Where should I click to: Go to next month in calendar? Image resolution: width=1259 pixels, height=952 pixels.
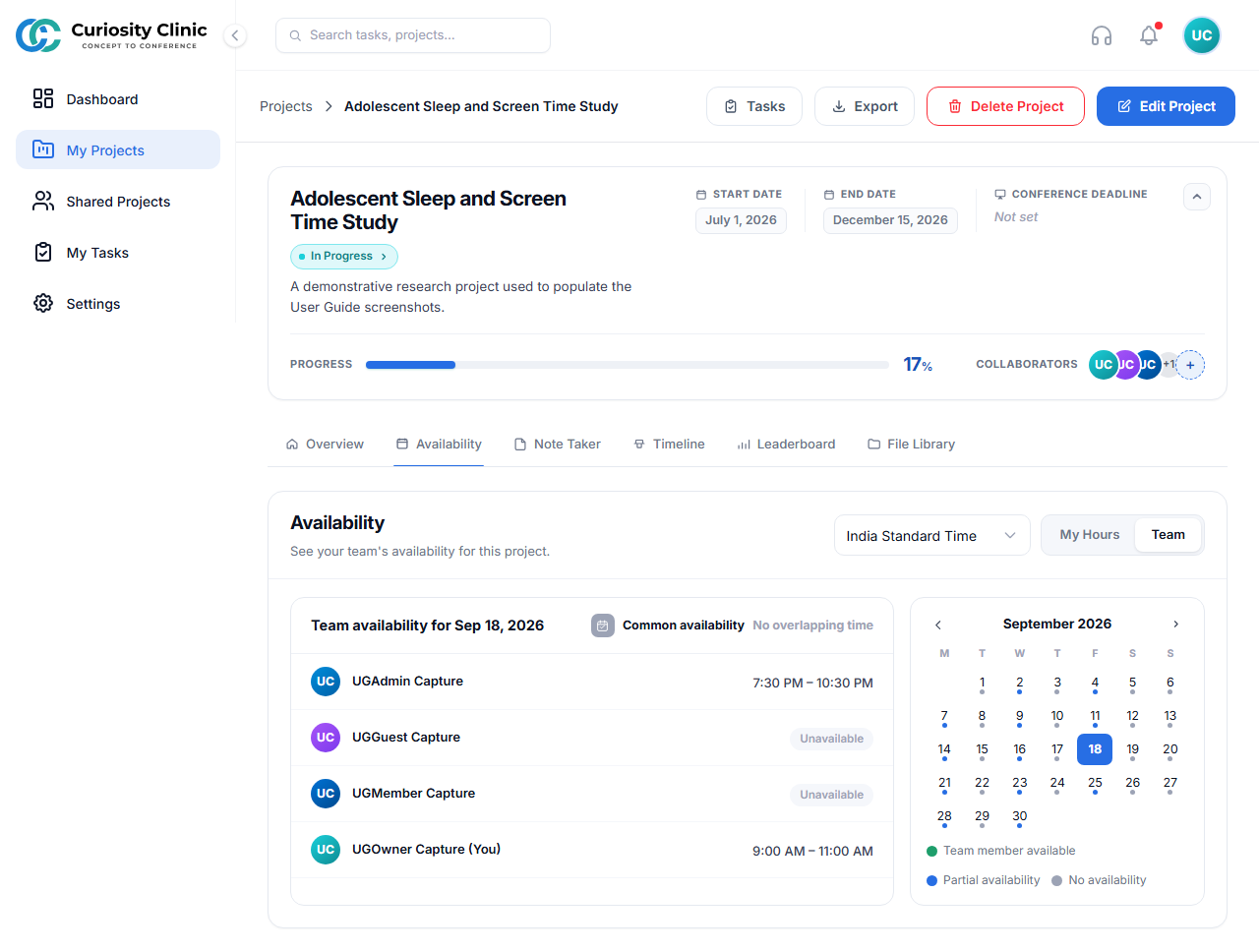coord(1175,625)
